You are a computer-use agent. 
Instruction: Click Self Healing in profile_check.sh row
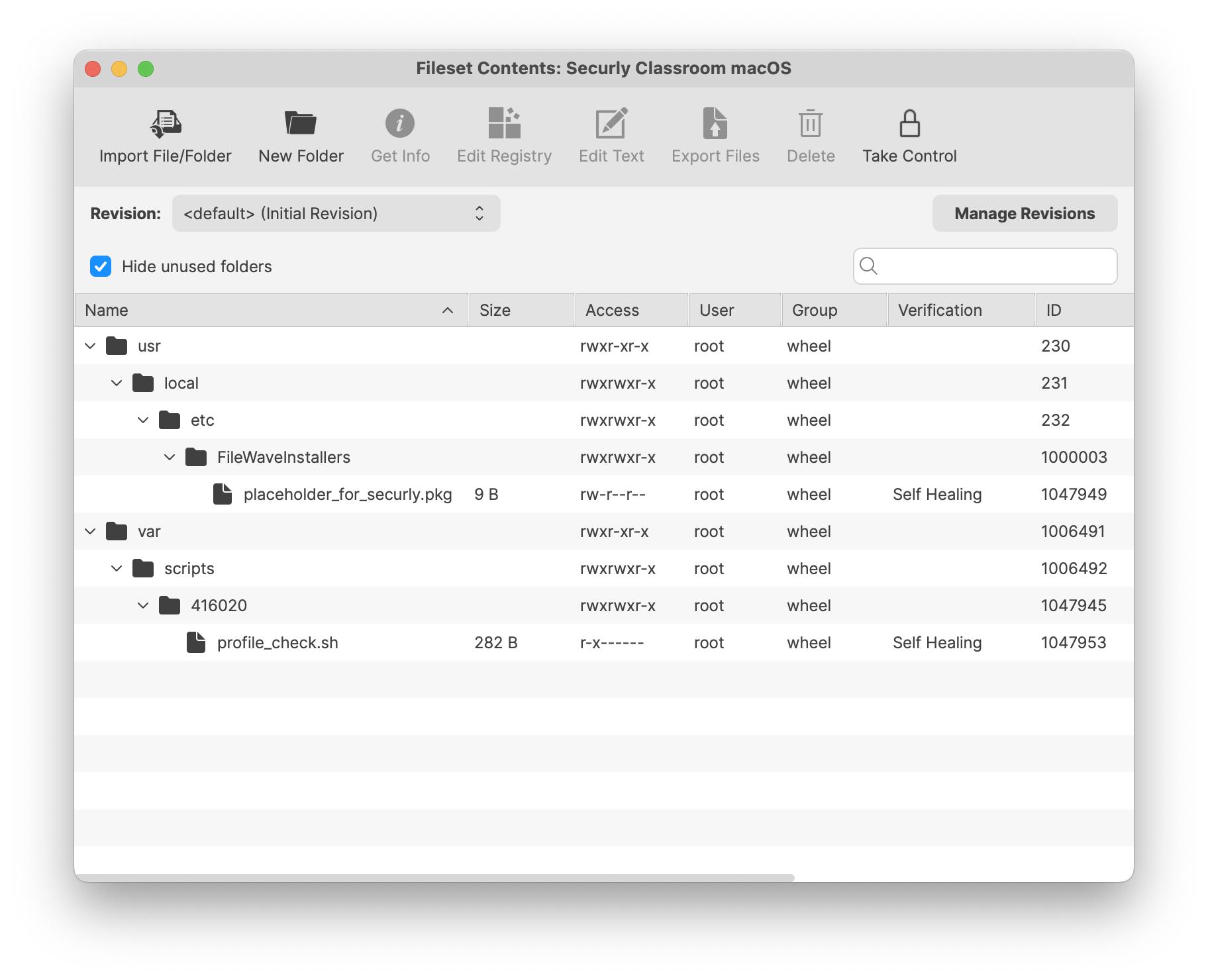coord(937,643)
